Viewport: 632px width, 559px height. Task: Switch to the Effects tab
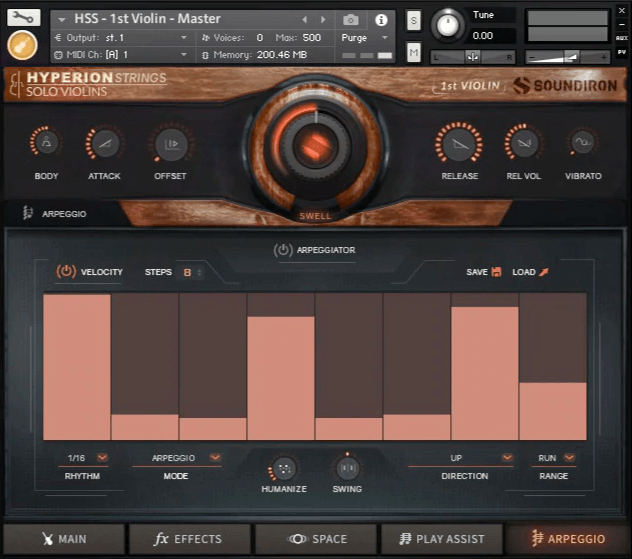pos(190,539)
